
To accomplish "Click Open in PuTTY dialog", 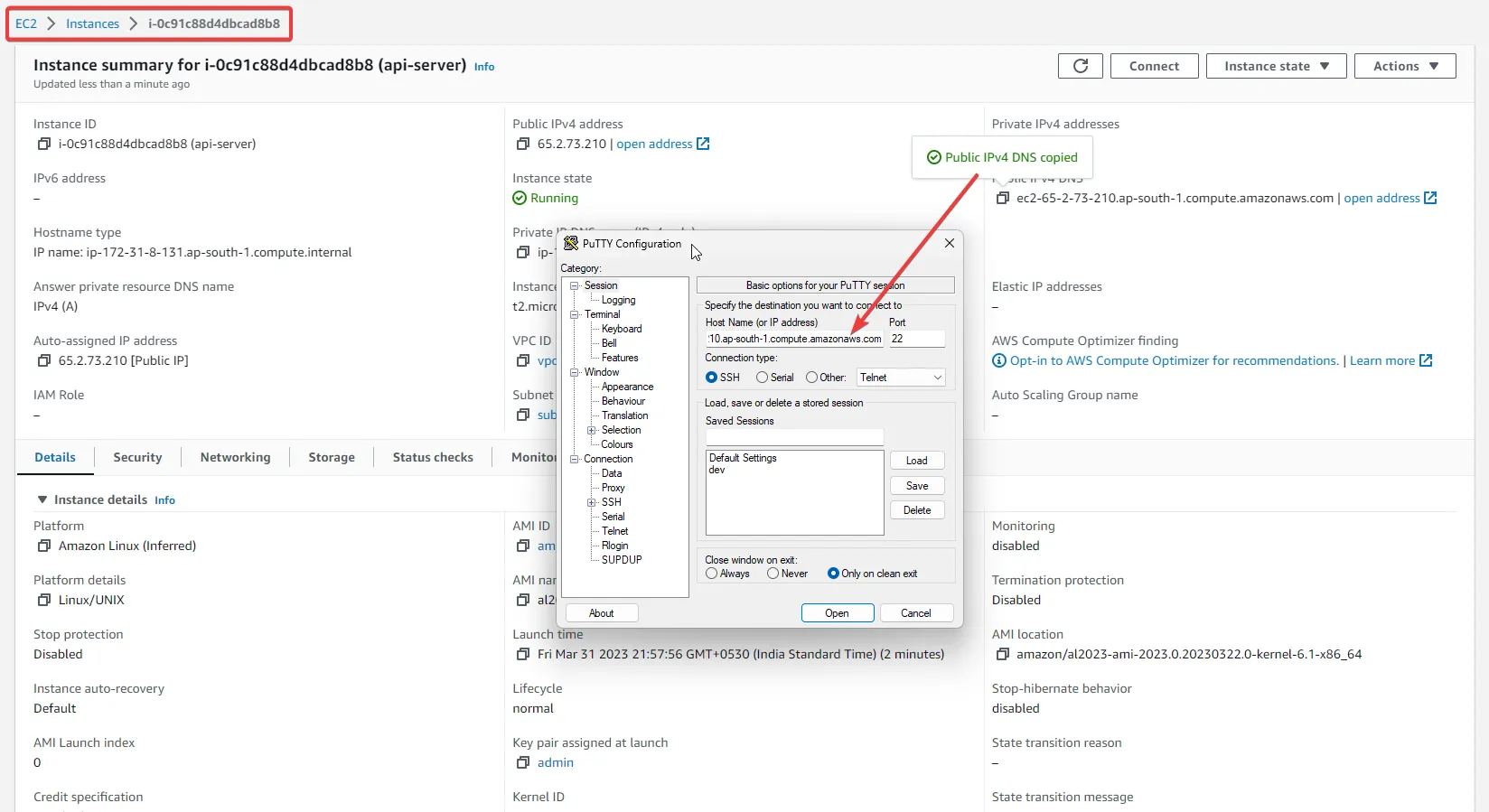I will tap(837, 613).
